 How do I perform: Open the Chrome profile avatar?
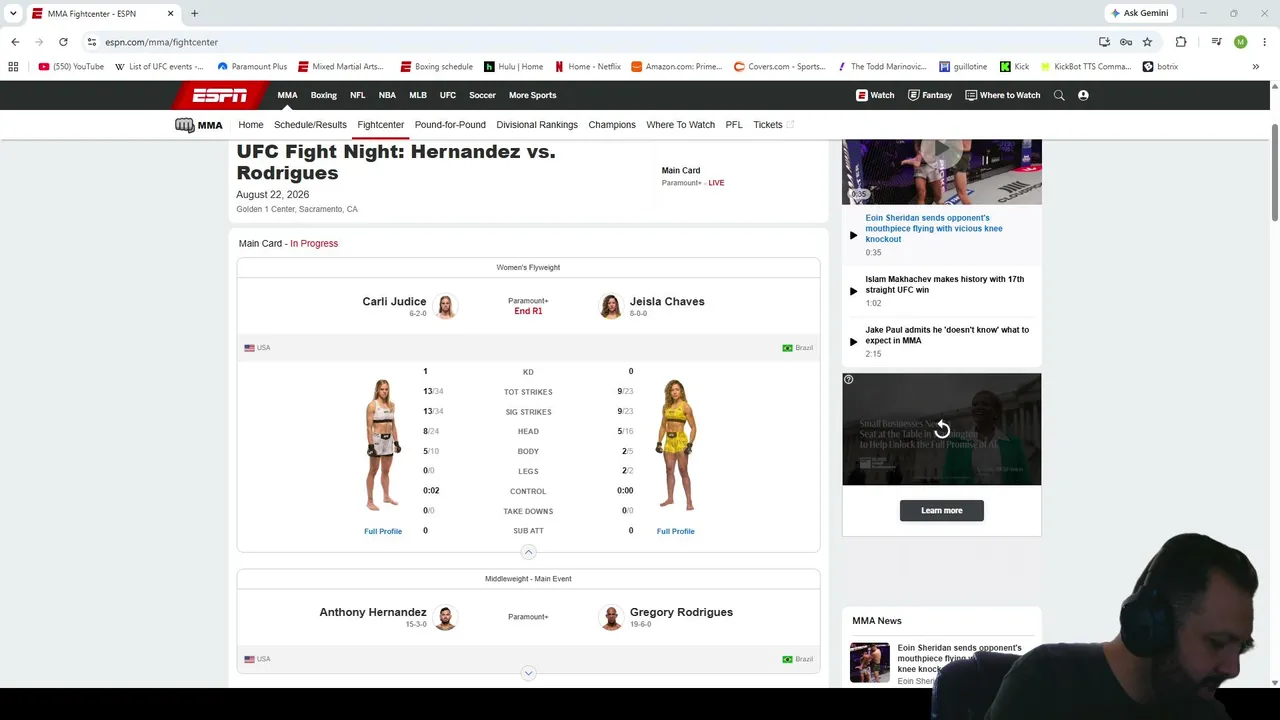(x=1241, y=42)
